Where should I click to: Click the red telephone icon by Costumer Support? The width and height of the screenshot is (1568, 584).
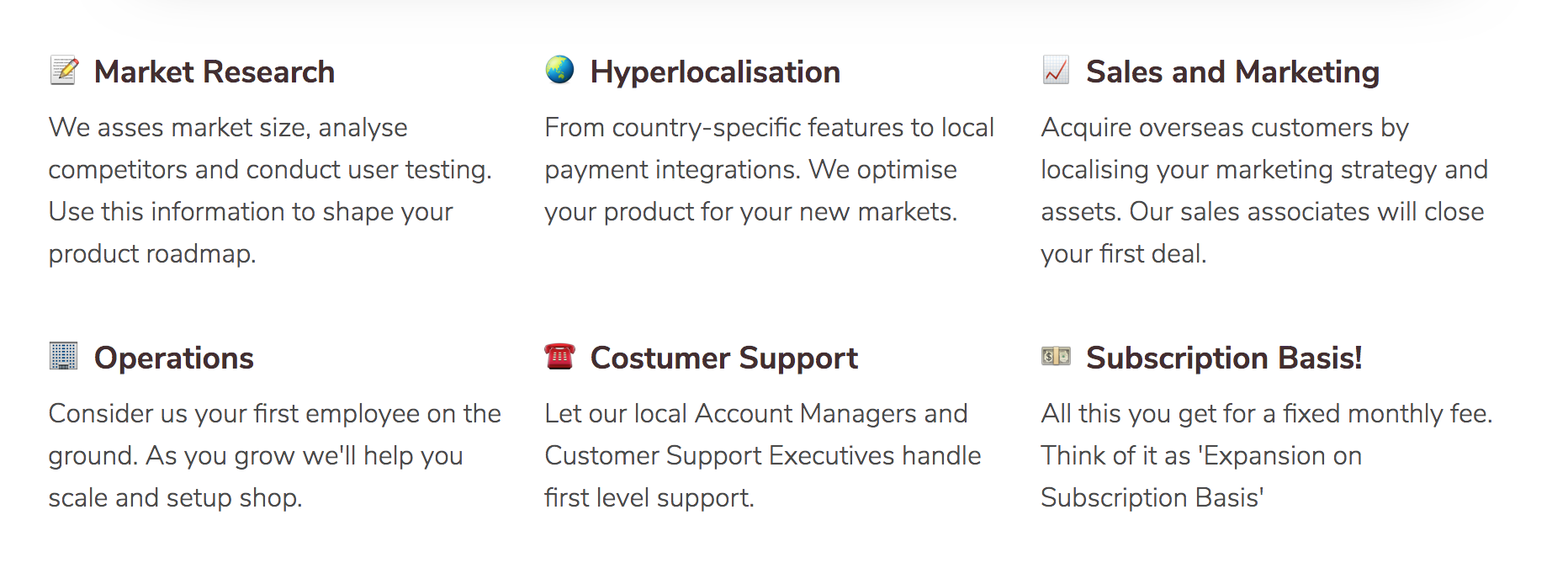tap(559, 356)
